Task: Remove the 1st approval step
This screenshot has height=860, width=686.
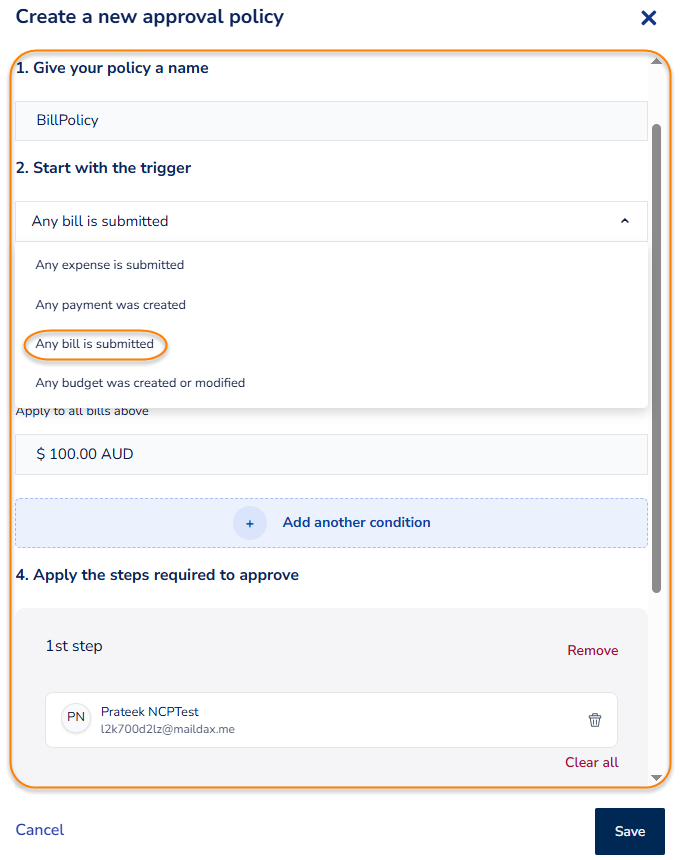Action: point(593,651)
